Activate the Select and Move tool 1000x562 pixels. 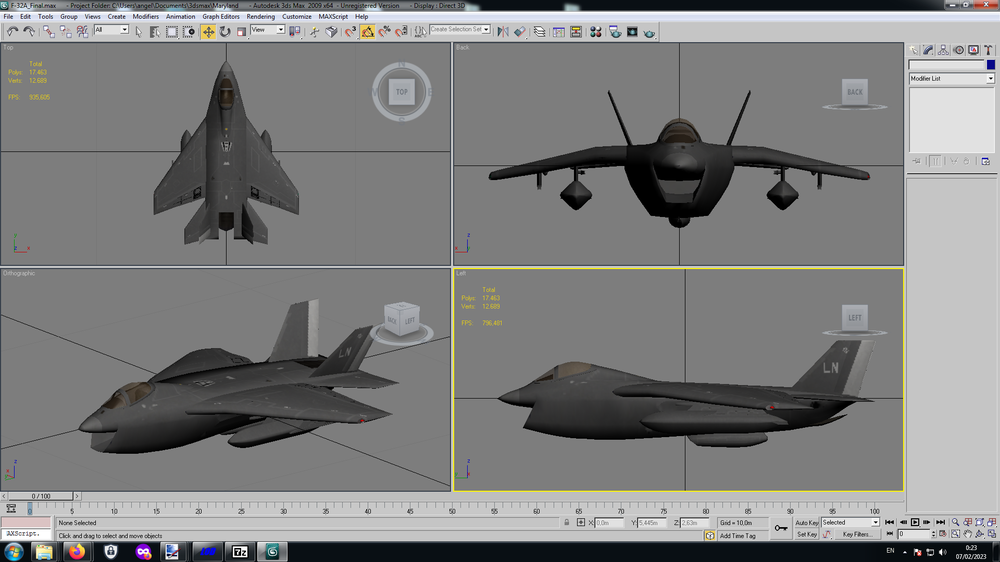(x=209, y=31)
